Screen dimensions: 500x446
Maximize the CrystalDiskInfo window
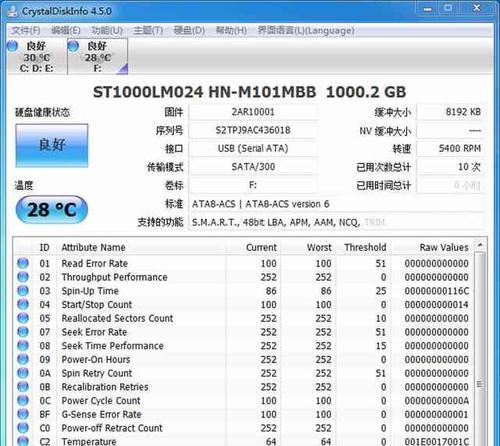click(x=449, y=8)
